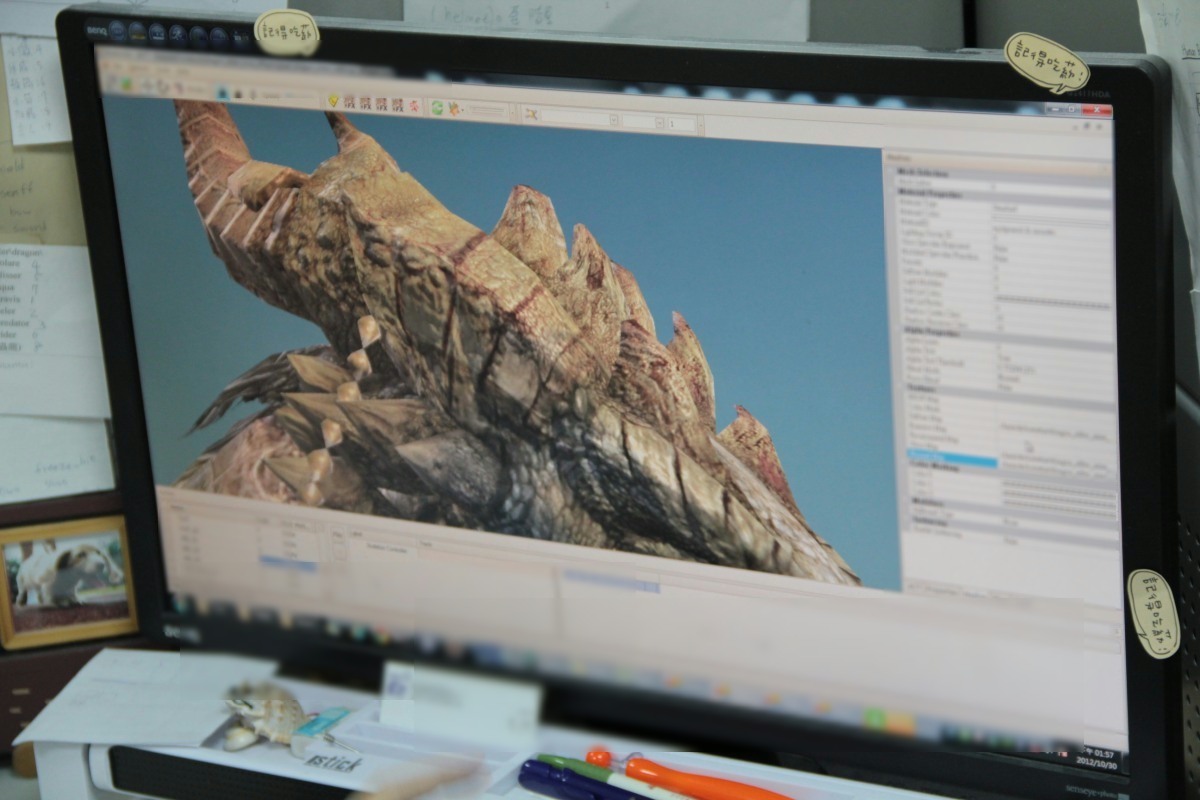Click the yellow lightbulb icon in the toolbar
Screen dimensions: 1200x800
click(x=334, y=101)
